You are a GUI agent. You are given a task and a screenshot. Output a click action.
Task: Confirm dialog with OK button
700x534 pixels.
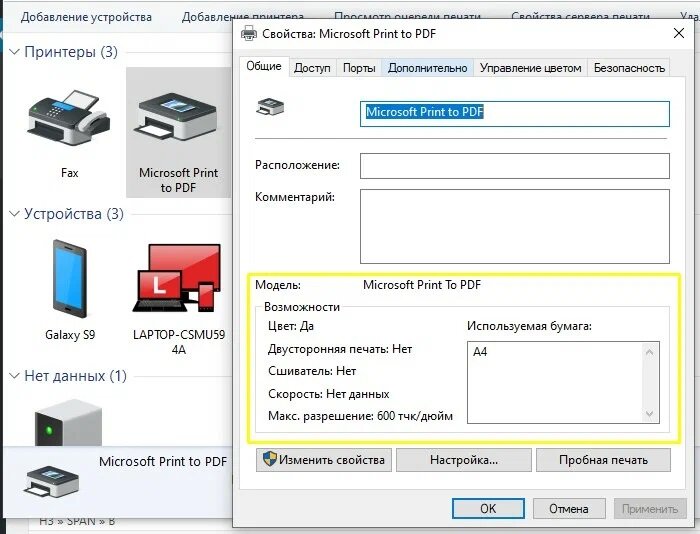tap(488, 509)
